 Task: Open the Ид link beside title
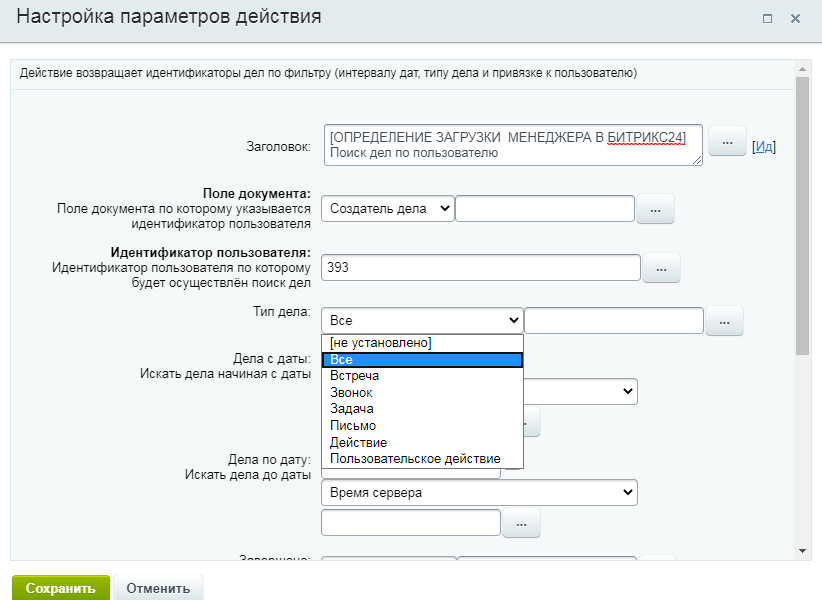pos(764,146)
